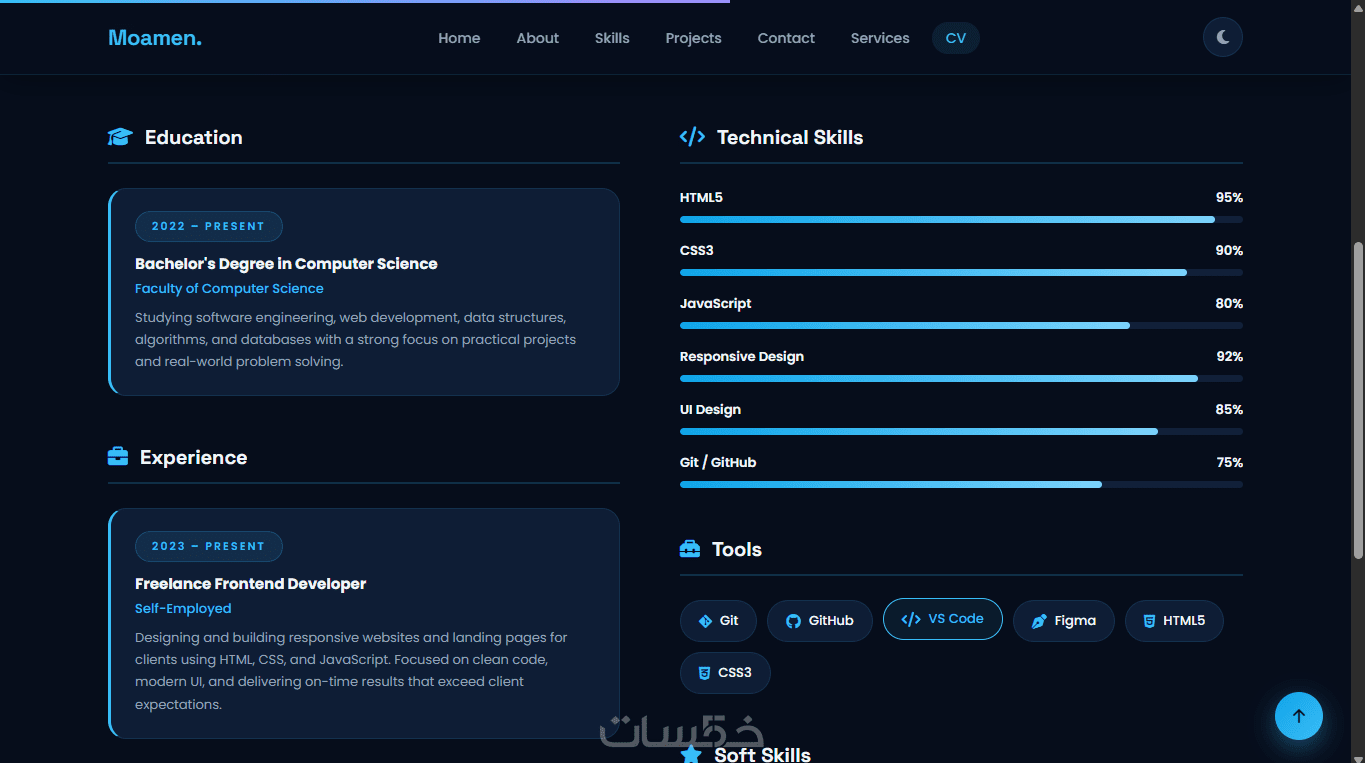Click the Git icon in the Git chip
The height and width of the screenshot is (763, 1365).
point(705,621)
